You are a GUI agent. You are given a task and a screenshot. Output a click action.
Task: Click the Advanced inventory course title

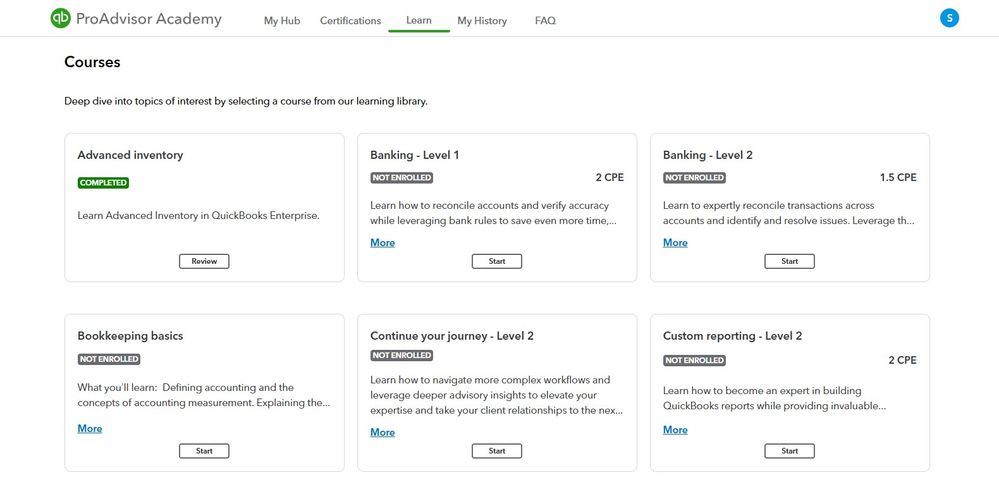pos(130,155)
